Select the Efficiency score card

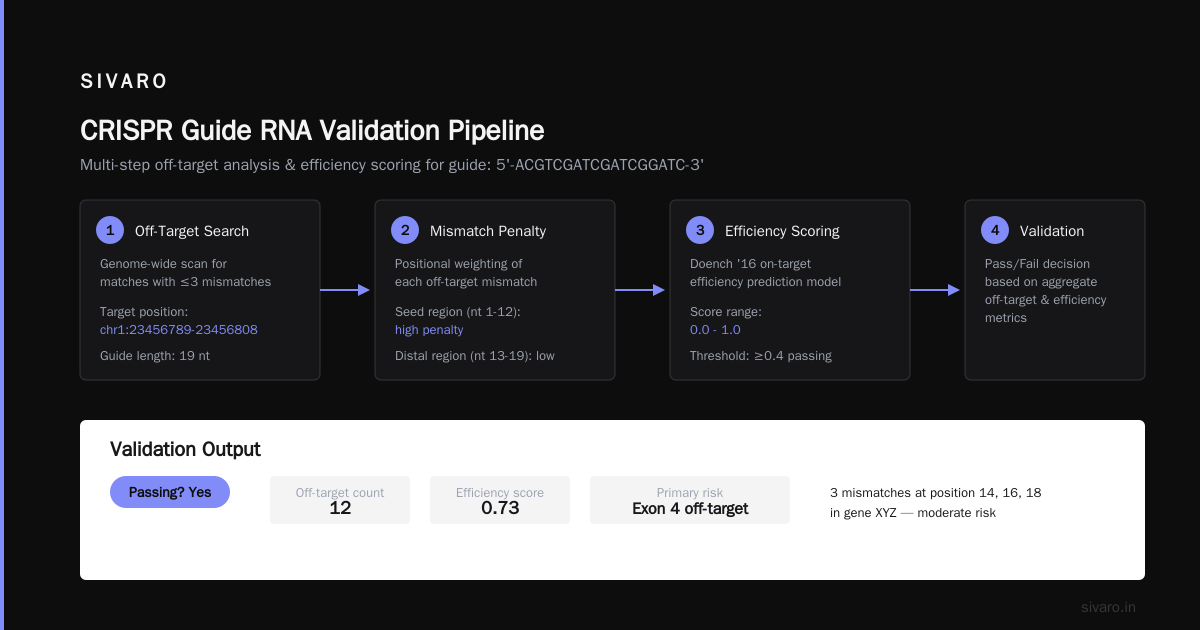click(x=500, y=500)
